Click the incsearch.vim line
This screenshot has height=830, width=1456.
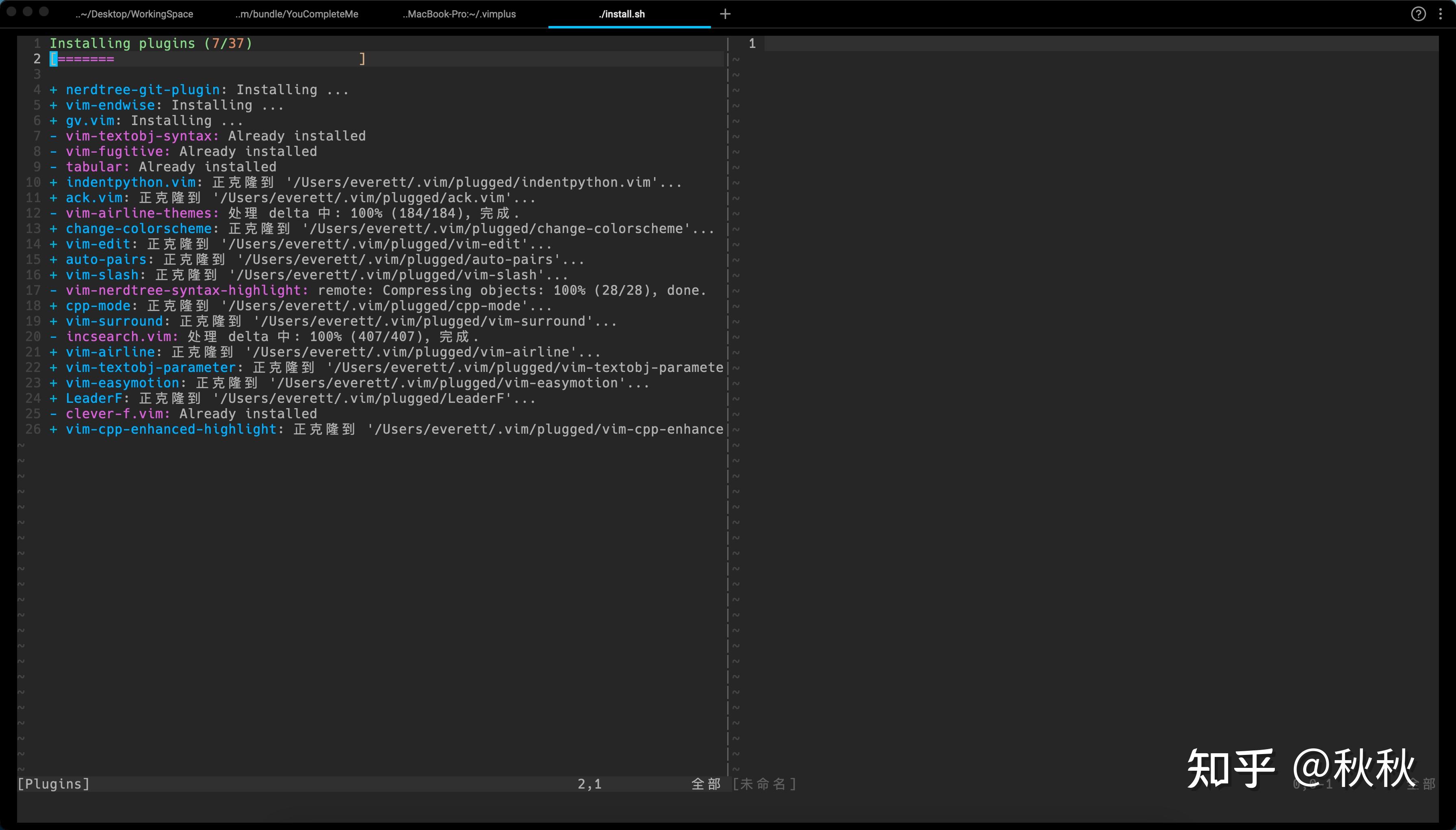264,336
